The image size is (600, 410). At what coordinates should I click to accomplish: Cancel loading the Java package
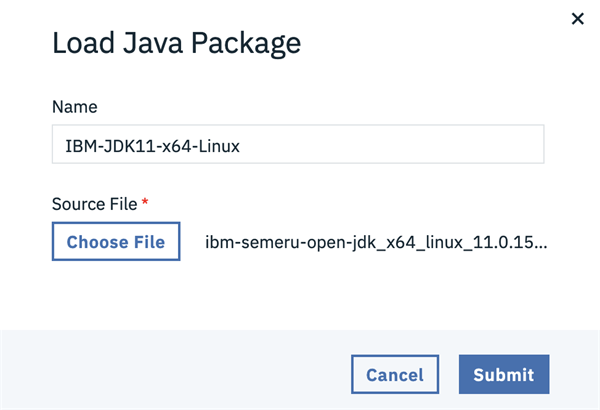(x=395, y=375)
